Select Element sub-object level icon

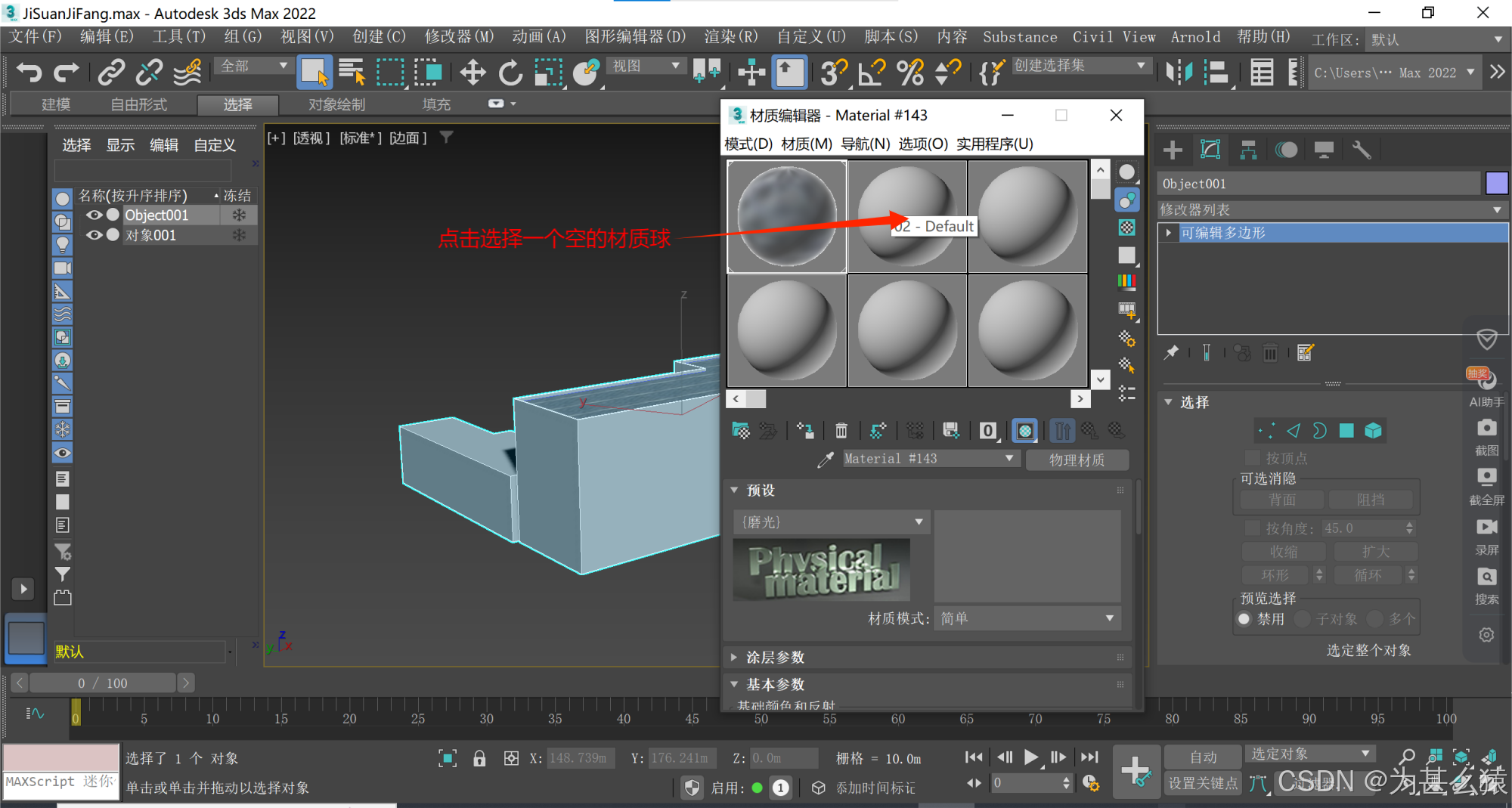pos(1373,431)
